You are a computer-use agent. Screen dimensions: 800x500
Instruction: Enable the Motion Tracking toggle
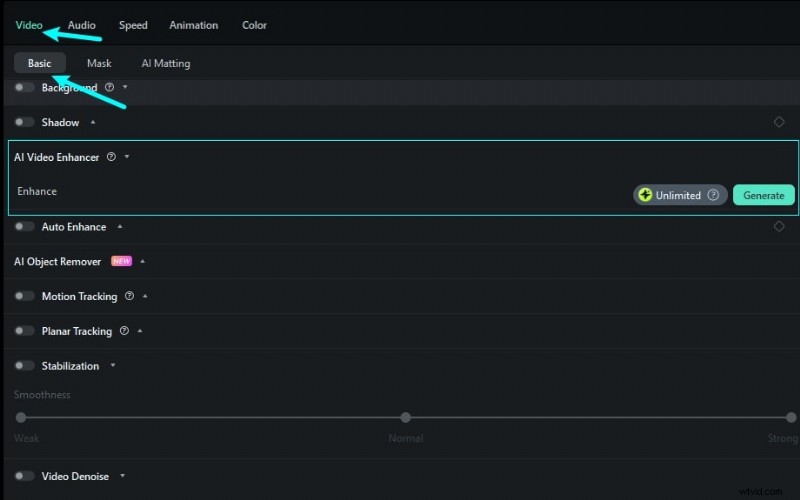coord(24,296)
